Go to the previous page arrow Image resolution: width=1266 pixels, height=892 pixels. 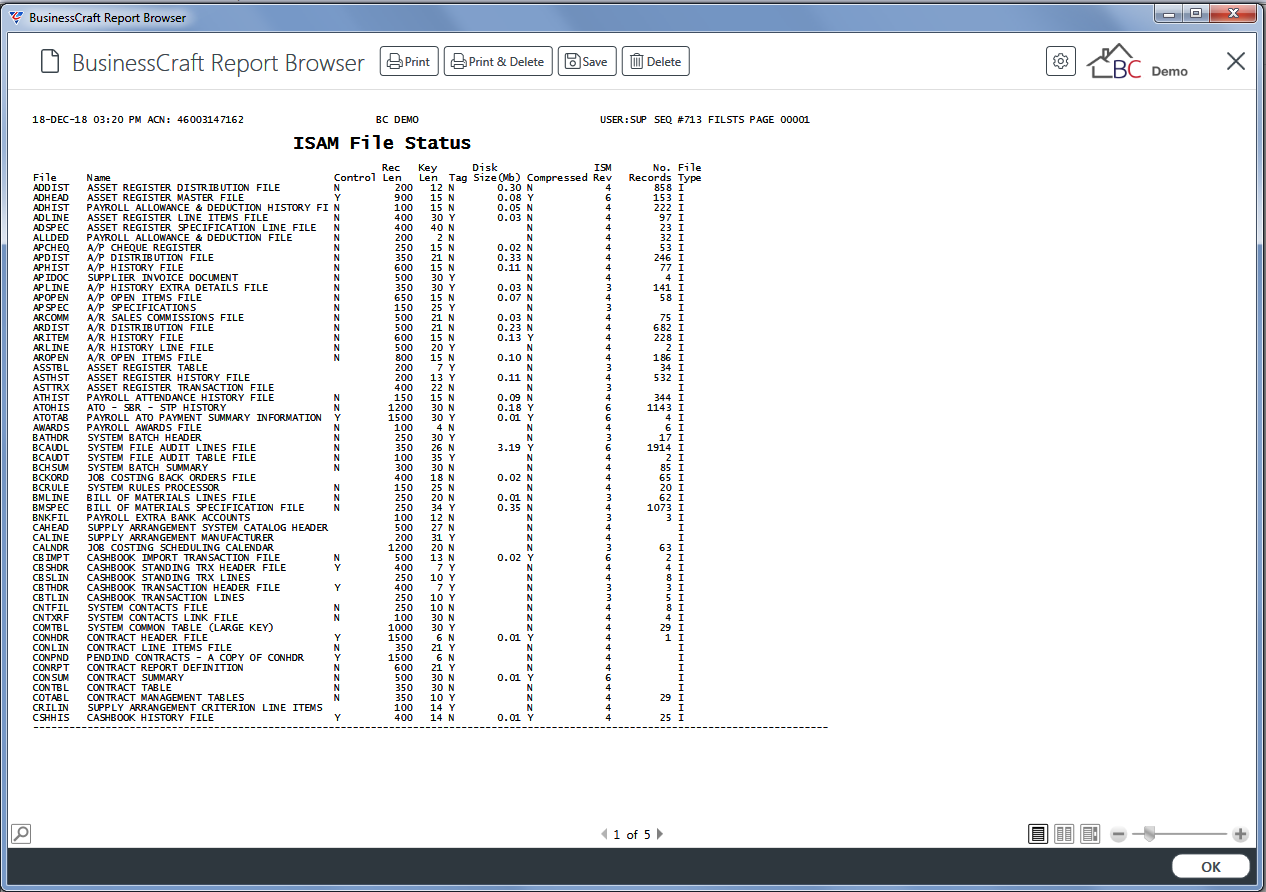(x=603, y=834)
